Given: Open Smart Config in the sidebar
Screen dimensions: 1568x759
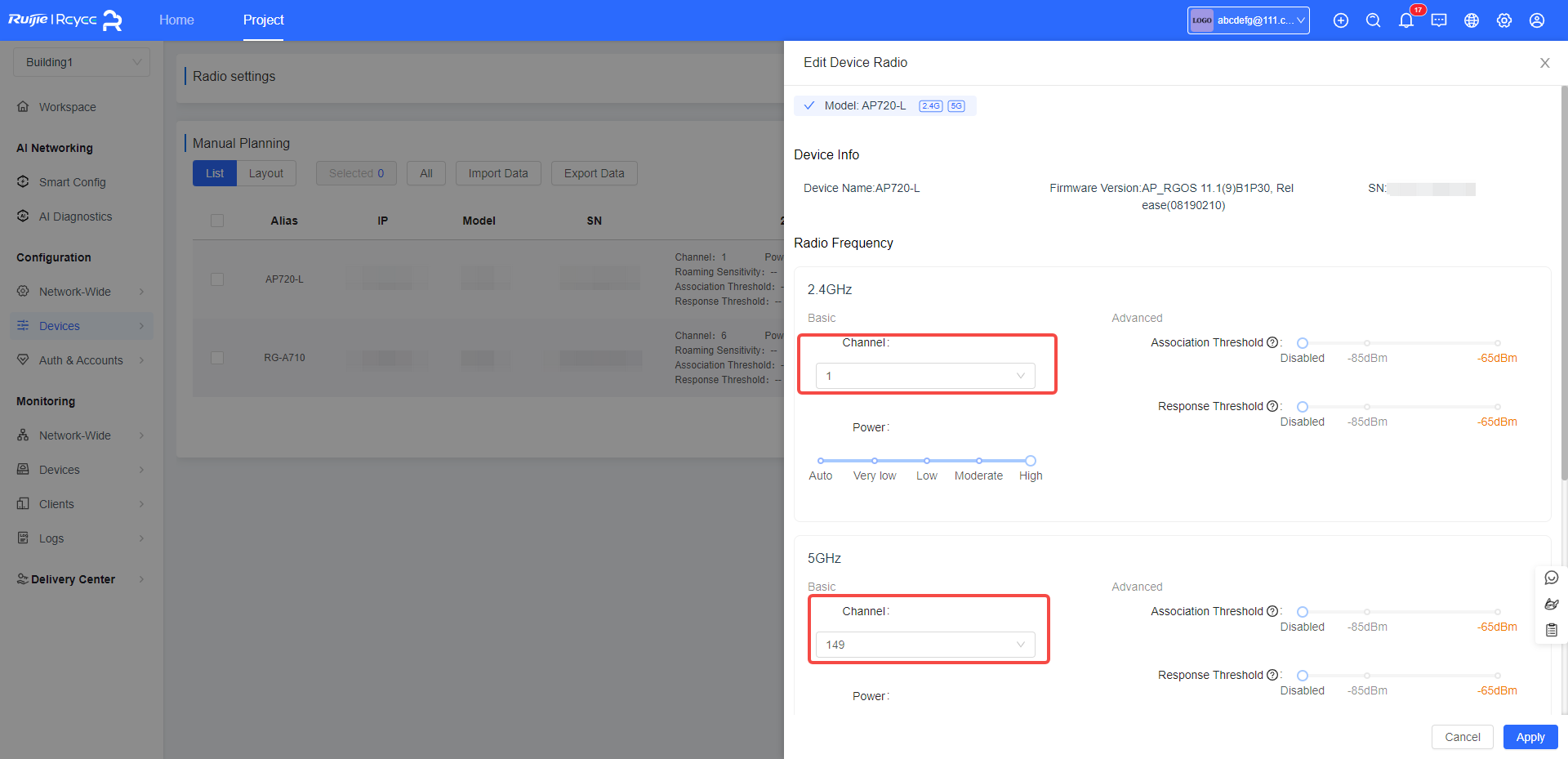Looking at the screenshot, I should (x=72, y=182).
